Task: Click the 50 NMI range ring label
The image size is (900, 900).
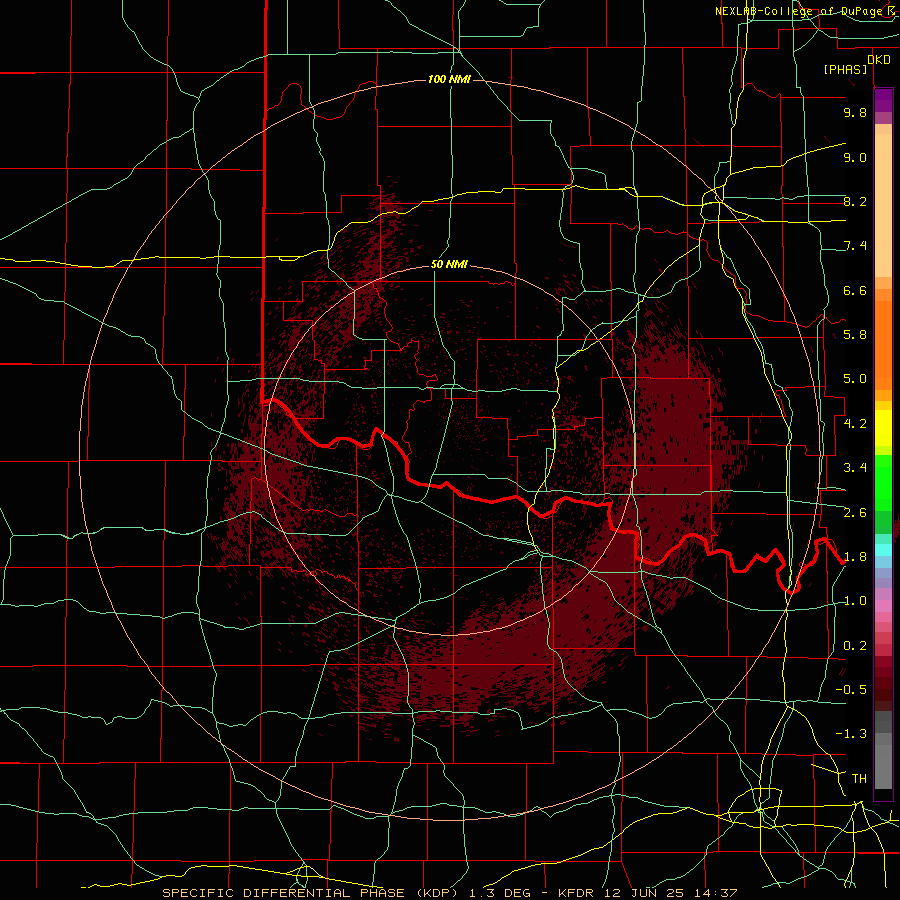Action: click(449, 264)
